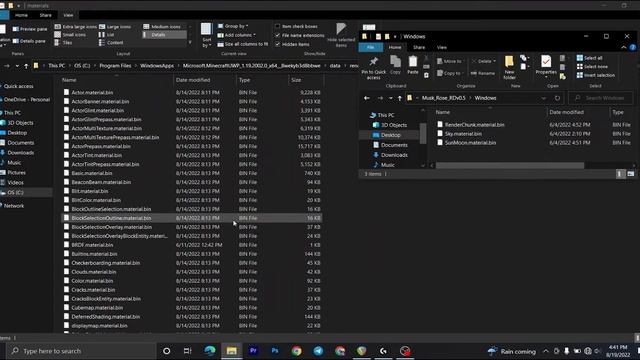The height and width of the screenshot is (360, 640).
Task: Collapse the ribbon in the Windows window
Action: click(624, 47)
